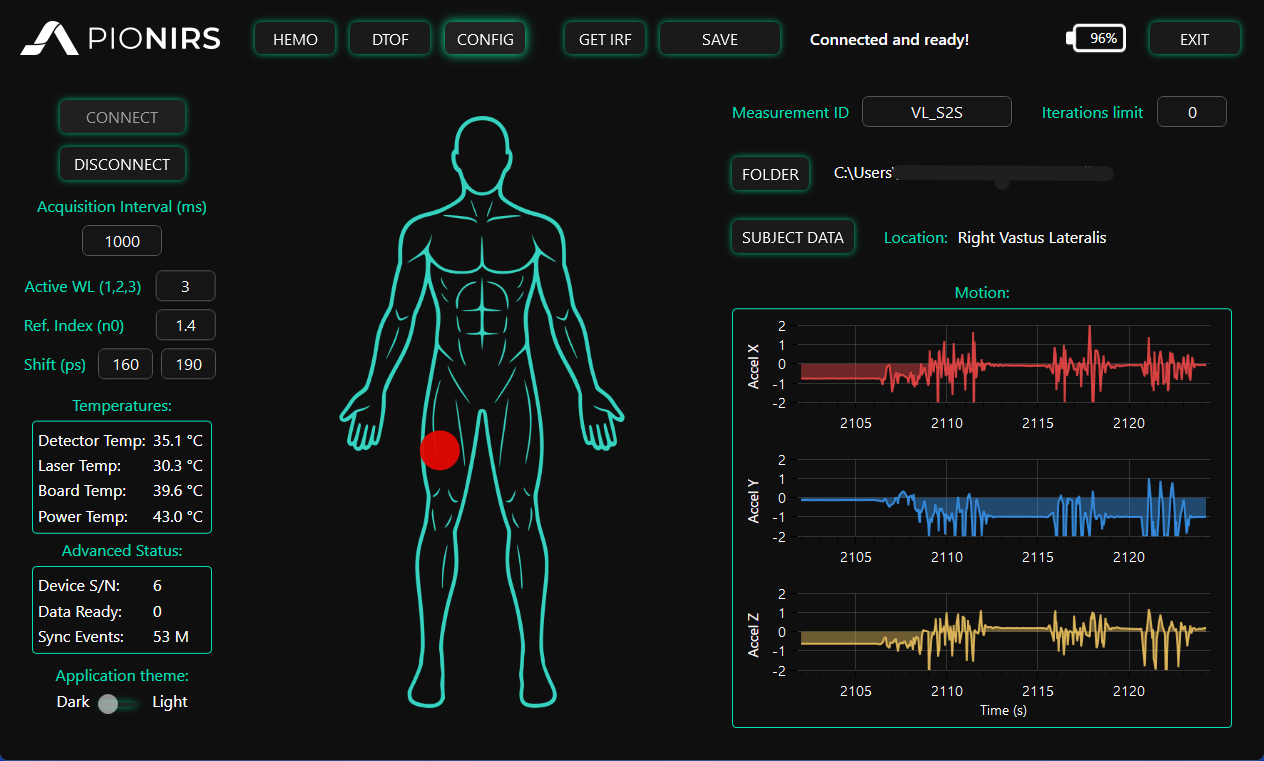Click the 'Temperatures:' heading
1264x761 pixels.
[122, 405]
